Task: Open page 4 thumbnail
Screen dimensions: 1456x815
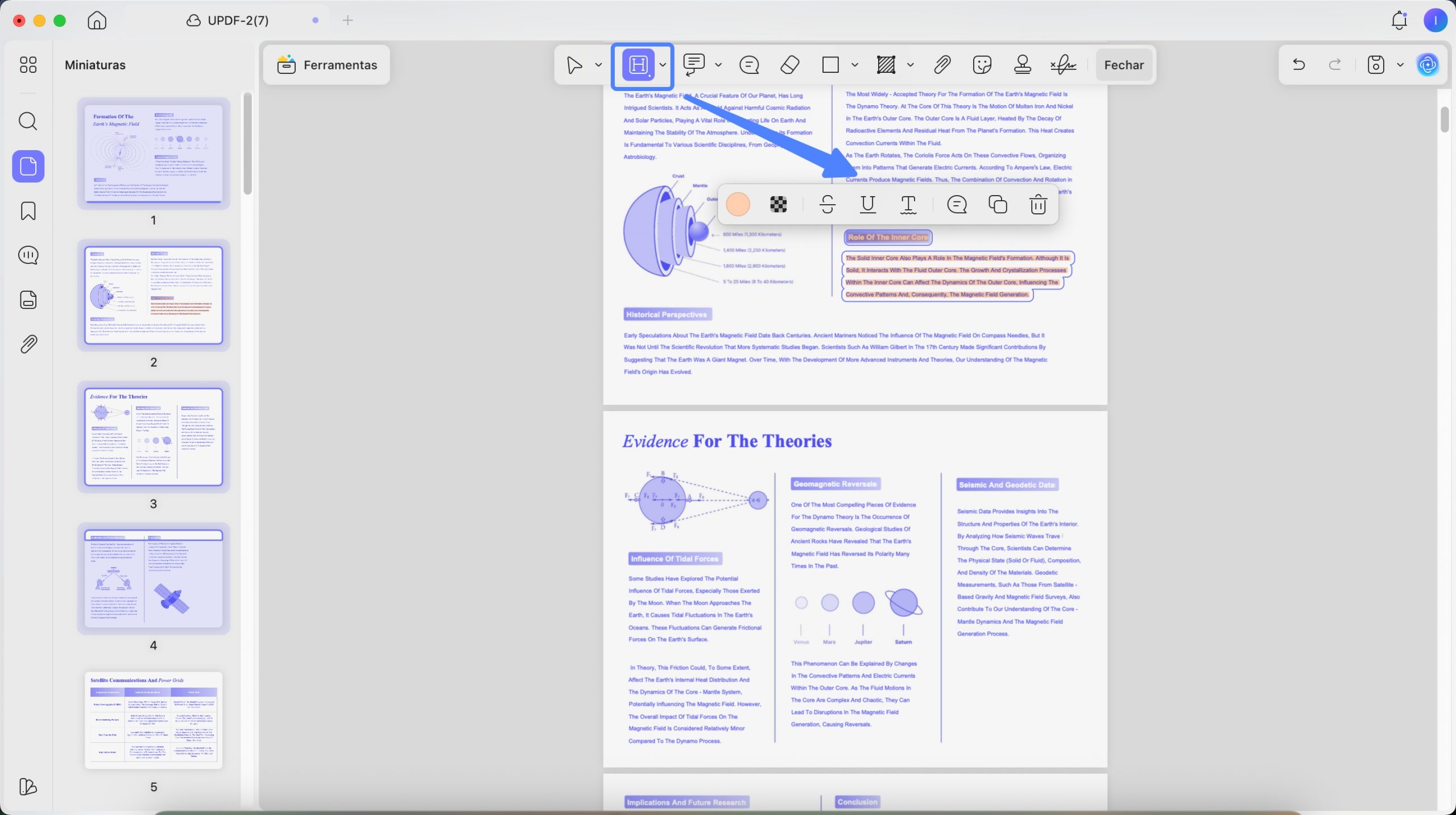Action: [154, 578]
